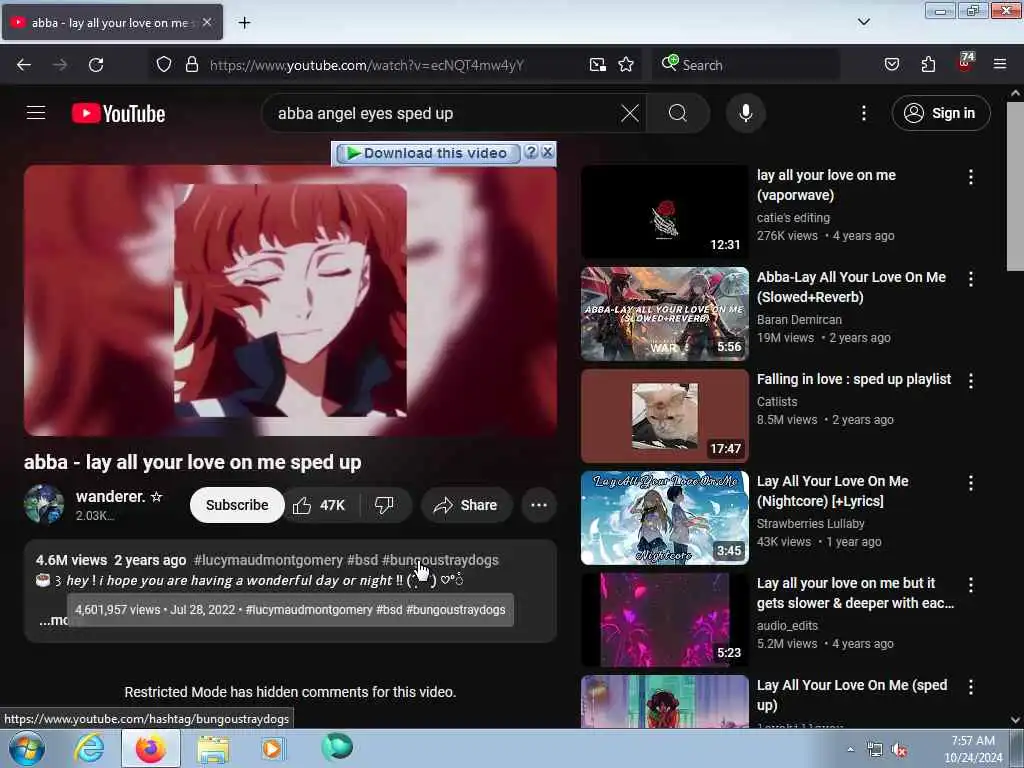Click the Sign in button
Screen dimensions: 1024x768
(x=941, y=113)
